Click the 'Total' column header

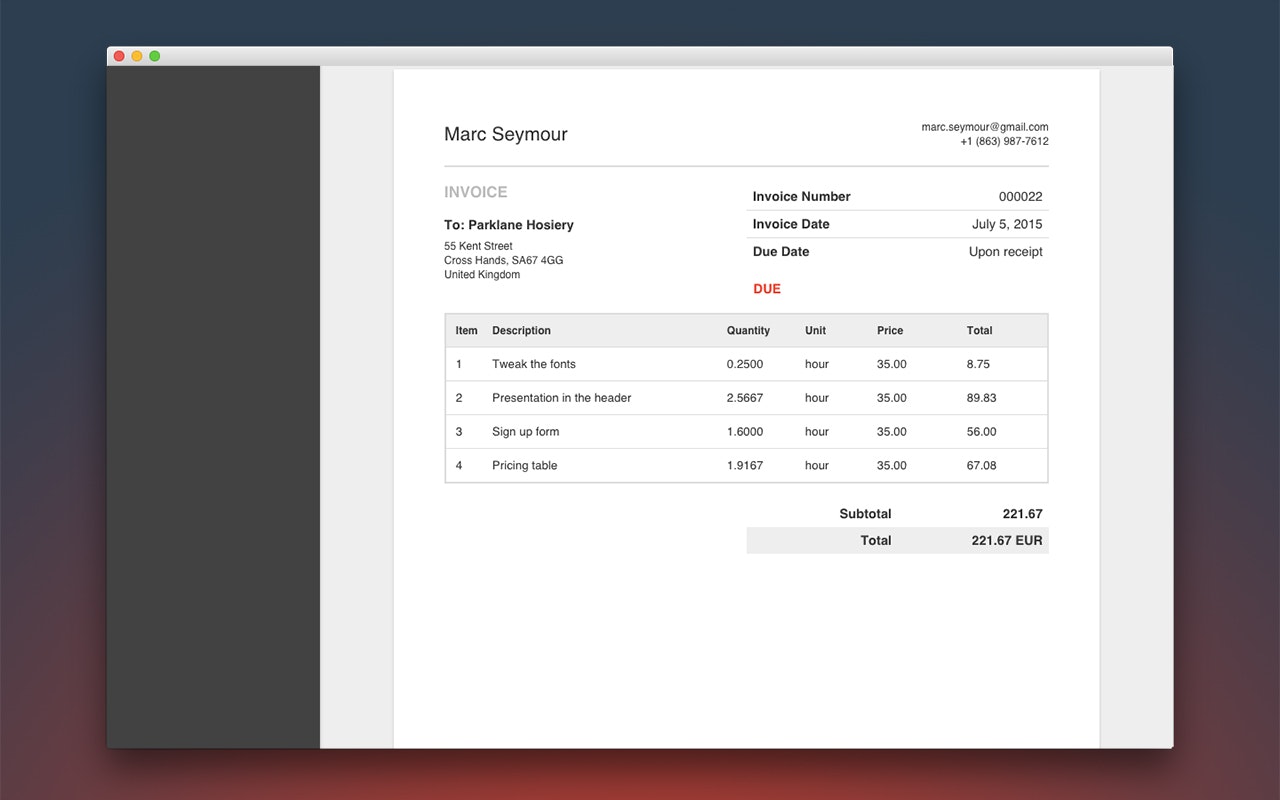coord(980,331)
